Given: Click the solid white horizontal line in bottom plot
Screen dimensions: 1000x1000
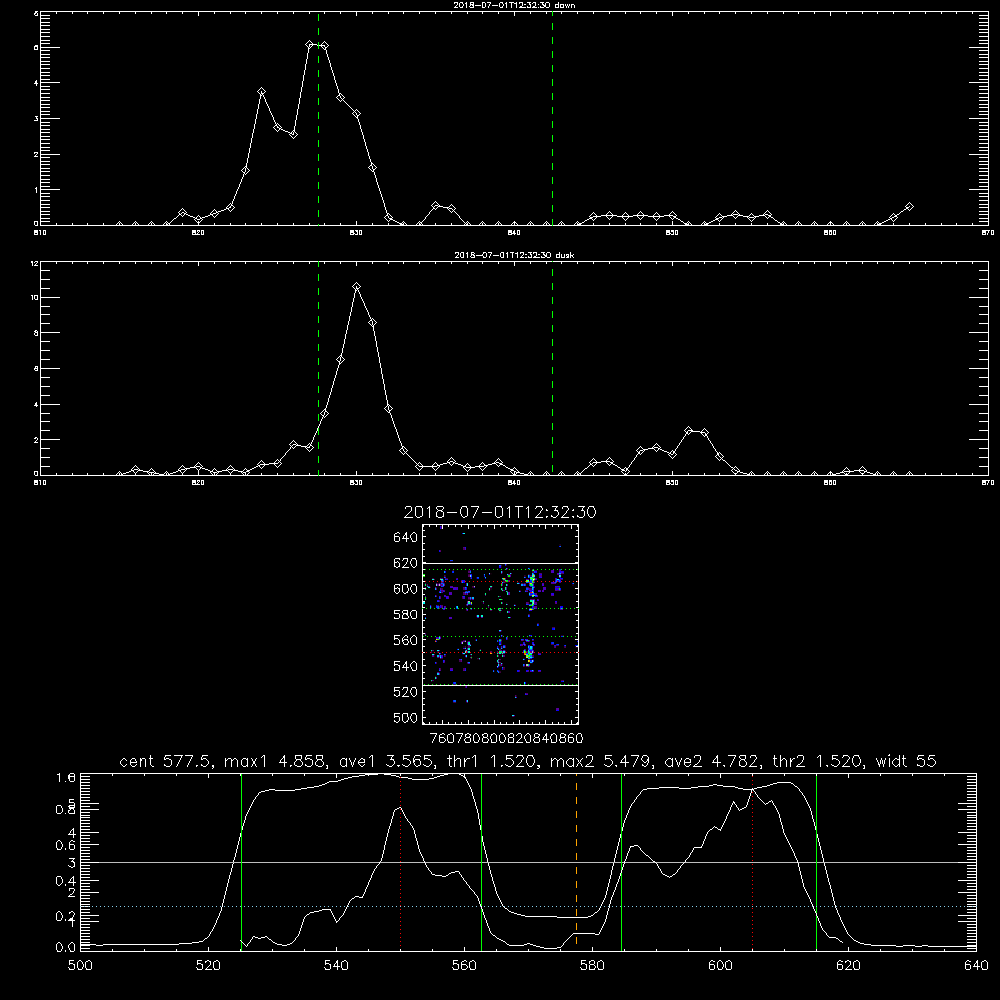Looking at the screenshot, I should tap(528, 862).
